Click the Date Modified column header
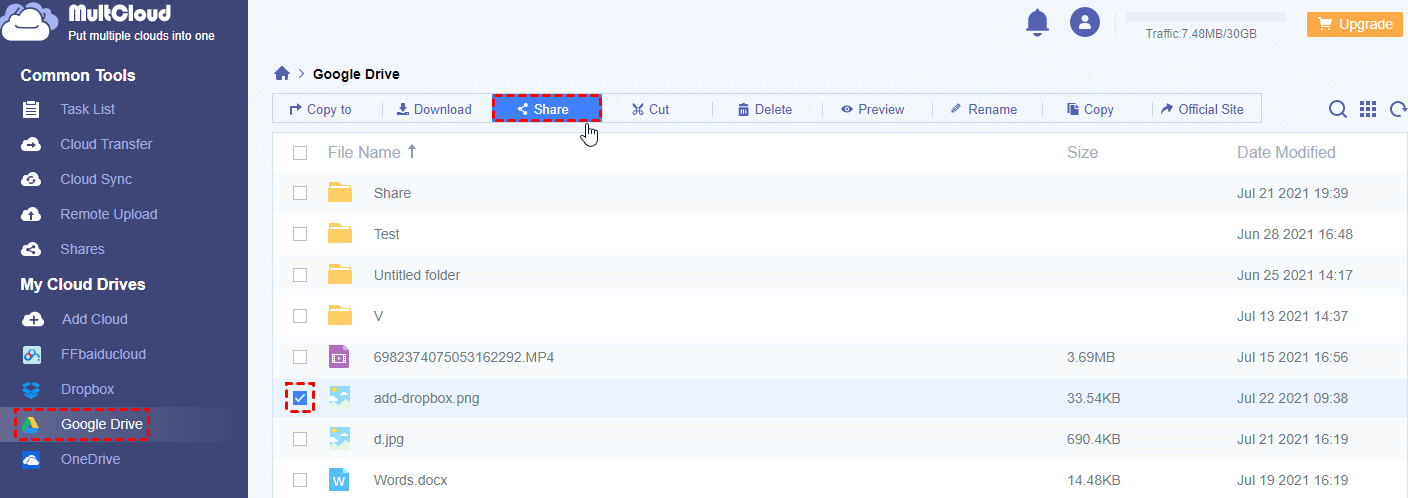The image size is (1408, 498). (x=1286, y=152)
